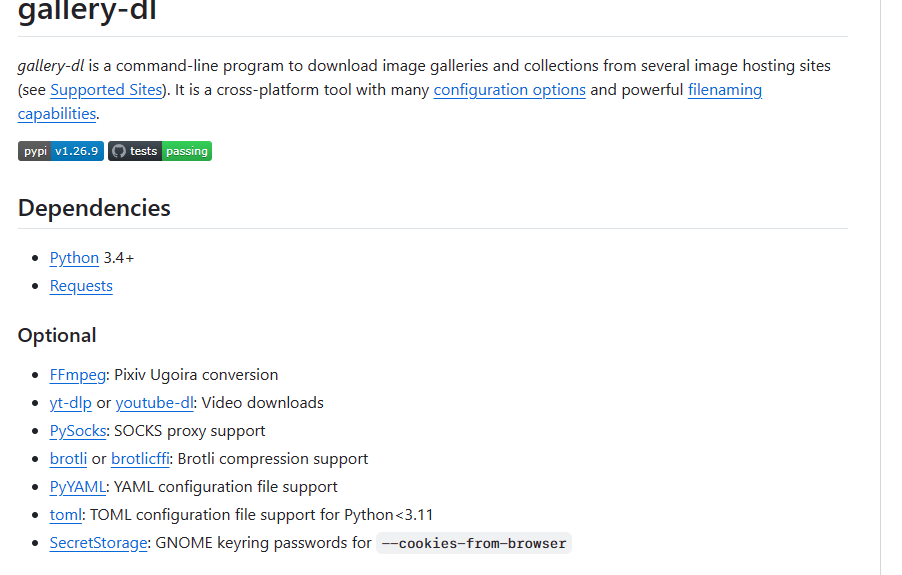
Task: Click the gallery-dl page title heading
Action: tap(87, 12)
